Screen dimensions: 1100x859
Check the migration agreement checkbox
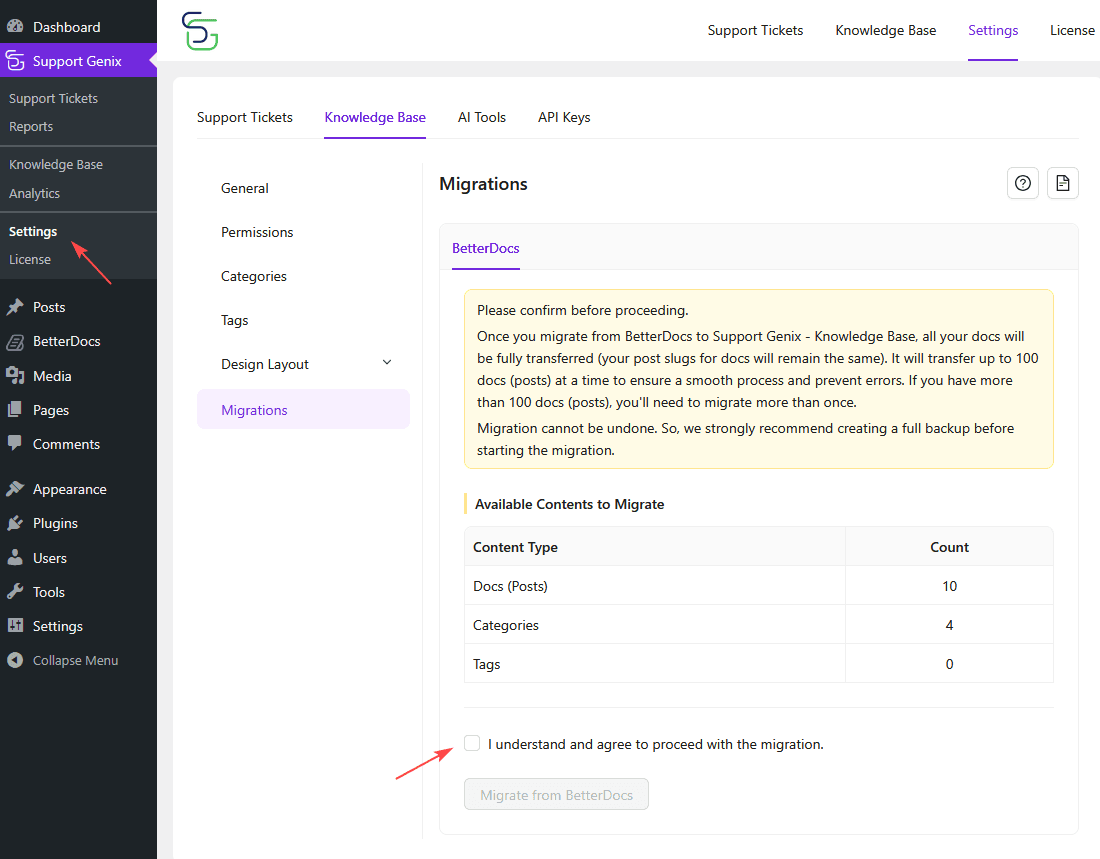[x=471, y=743]
